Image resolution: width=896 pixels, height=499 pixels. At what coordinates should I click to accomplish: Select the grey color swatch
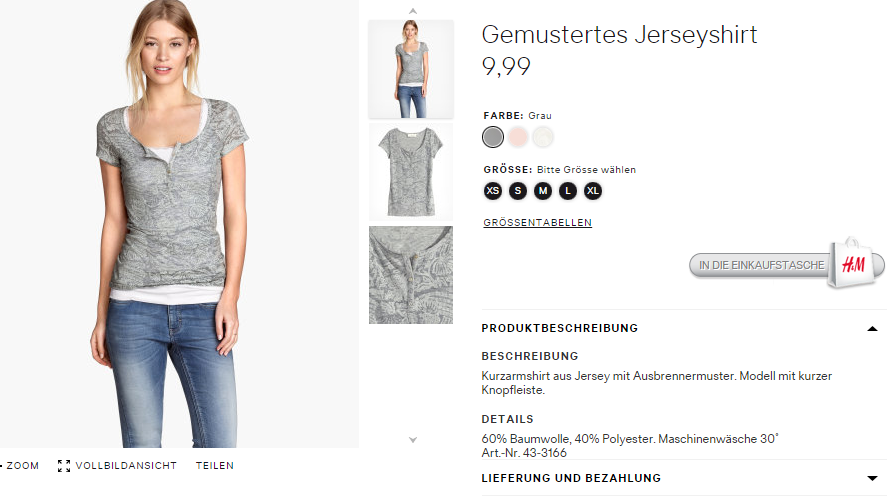(x=493, y=137)
